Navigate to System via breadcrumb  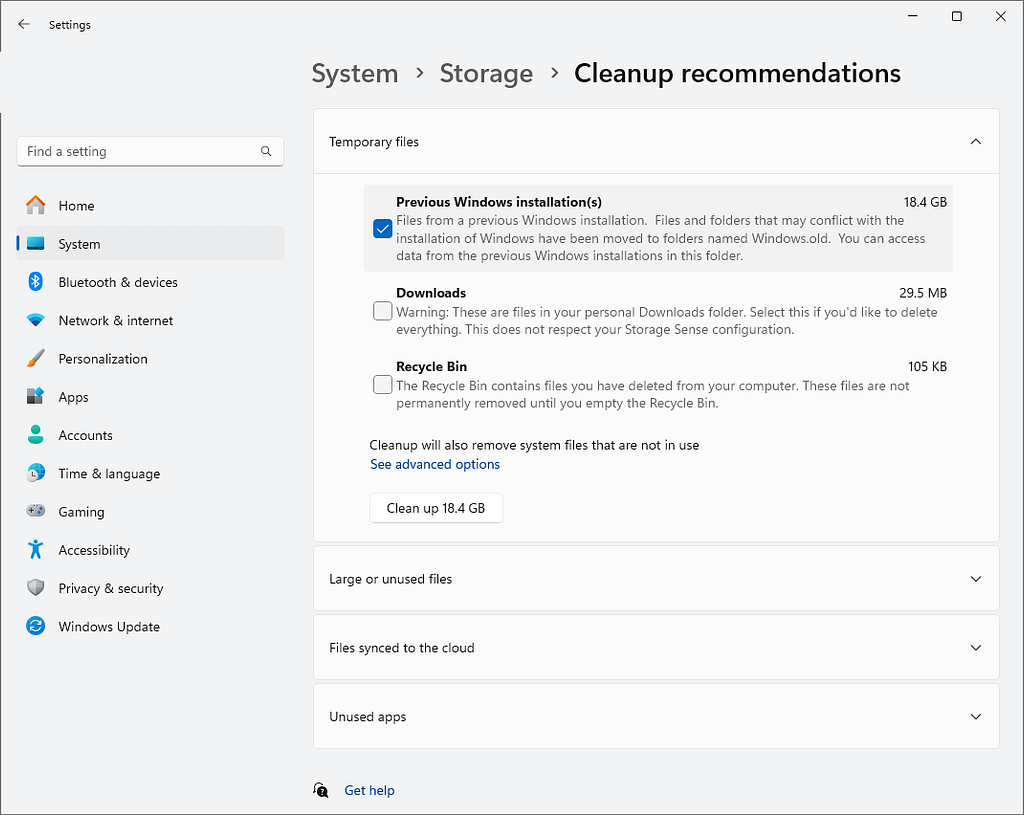354,73
